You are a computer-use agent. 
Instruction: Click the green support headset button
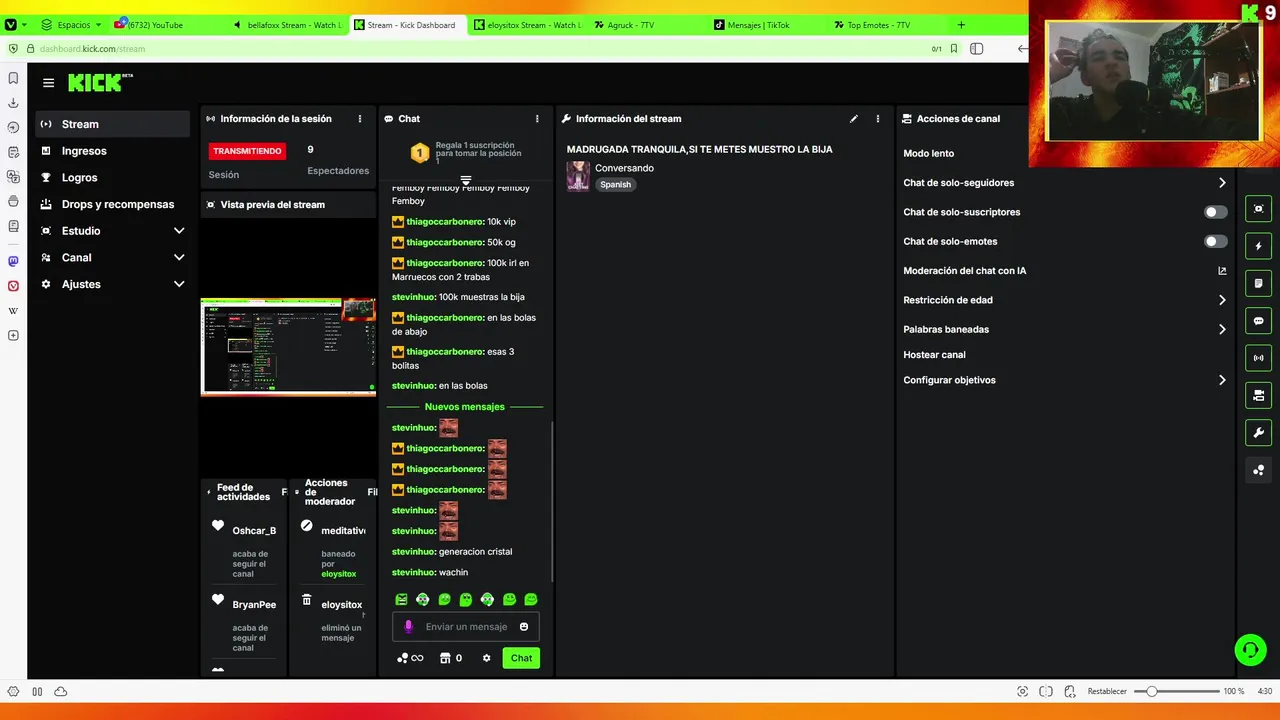tap(1250, 650)
